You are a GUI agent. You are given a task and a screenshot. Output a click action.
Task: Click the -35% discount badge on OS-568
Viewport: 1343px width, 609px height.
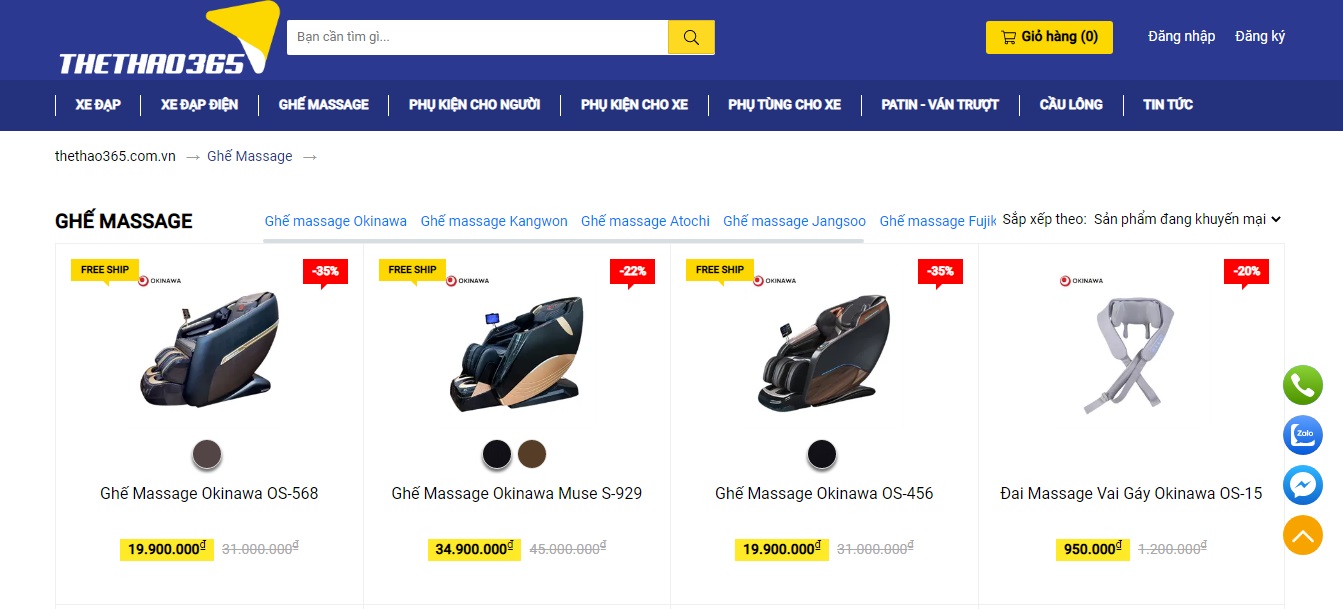(325, 271)
